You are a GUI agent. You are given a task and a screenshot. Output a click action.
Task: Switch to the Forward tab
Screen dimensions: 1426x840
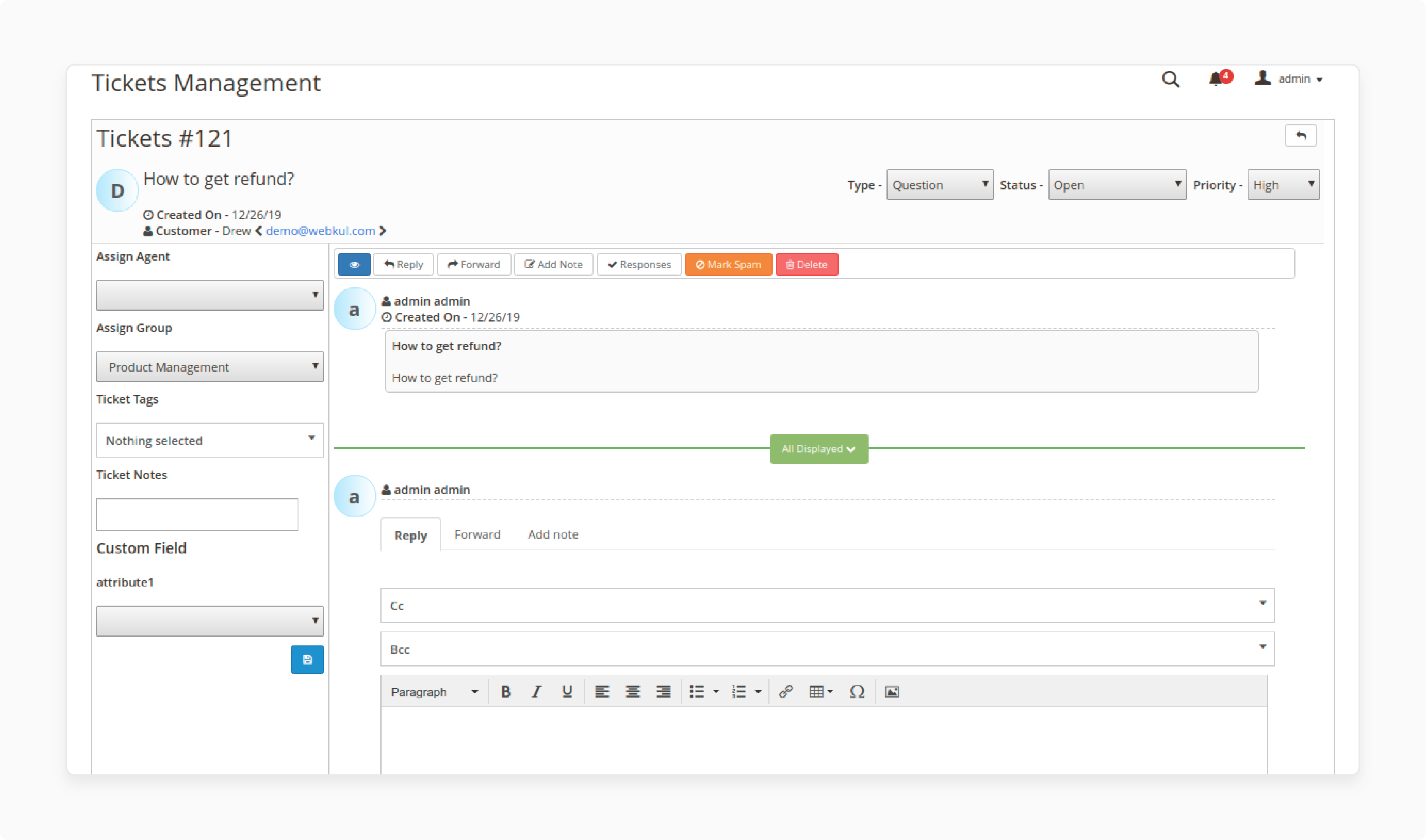477,534
